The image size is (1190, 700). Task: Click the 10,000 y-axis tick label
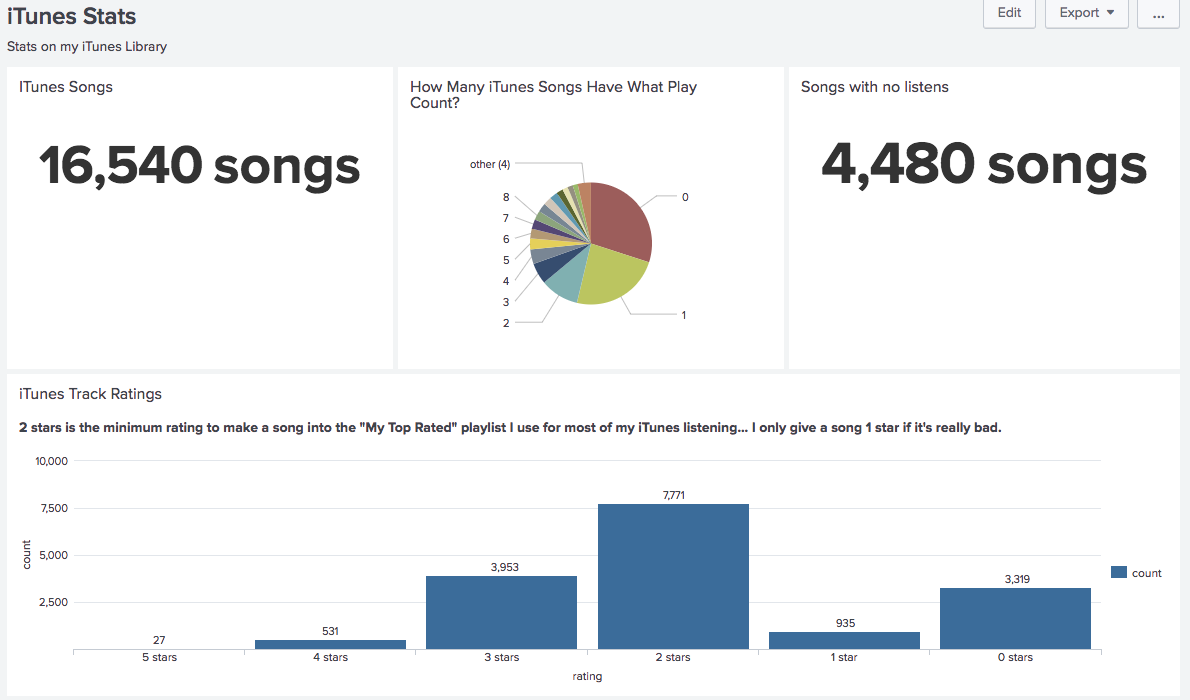[52, 461]
